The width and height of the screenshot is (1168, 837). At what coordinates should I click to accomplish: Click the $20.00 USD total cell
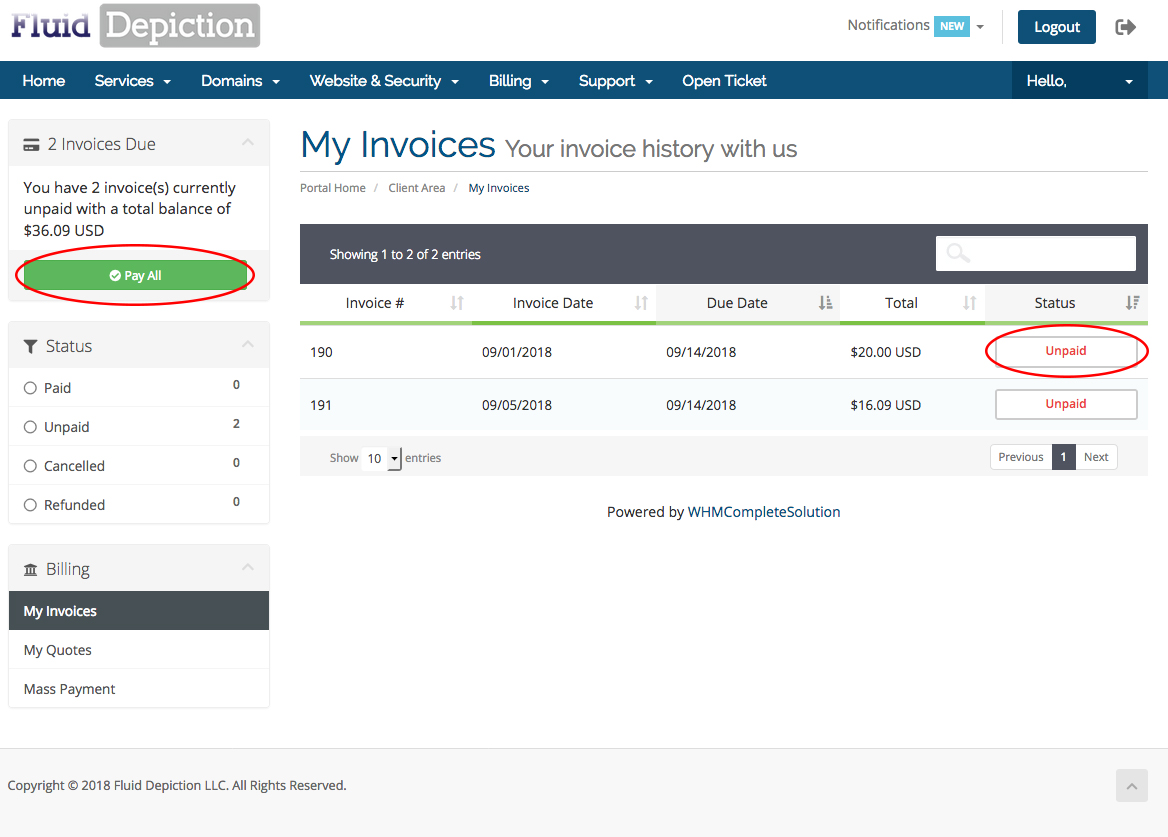point(886,351)
